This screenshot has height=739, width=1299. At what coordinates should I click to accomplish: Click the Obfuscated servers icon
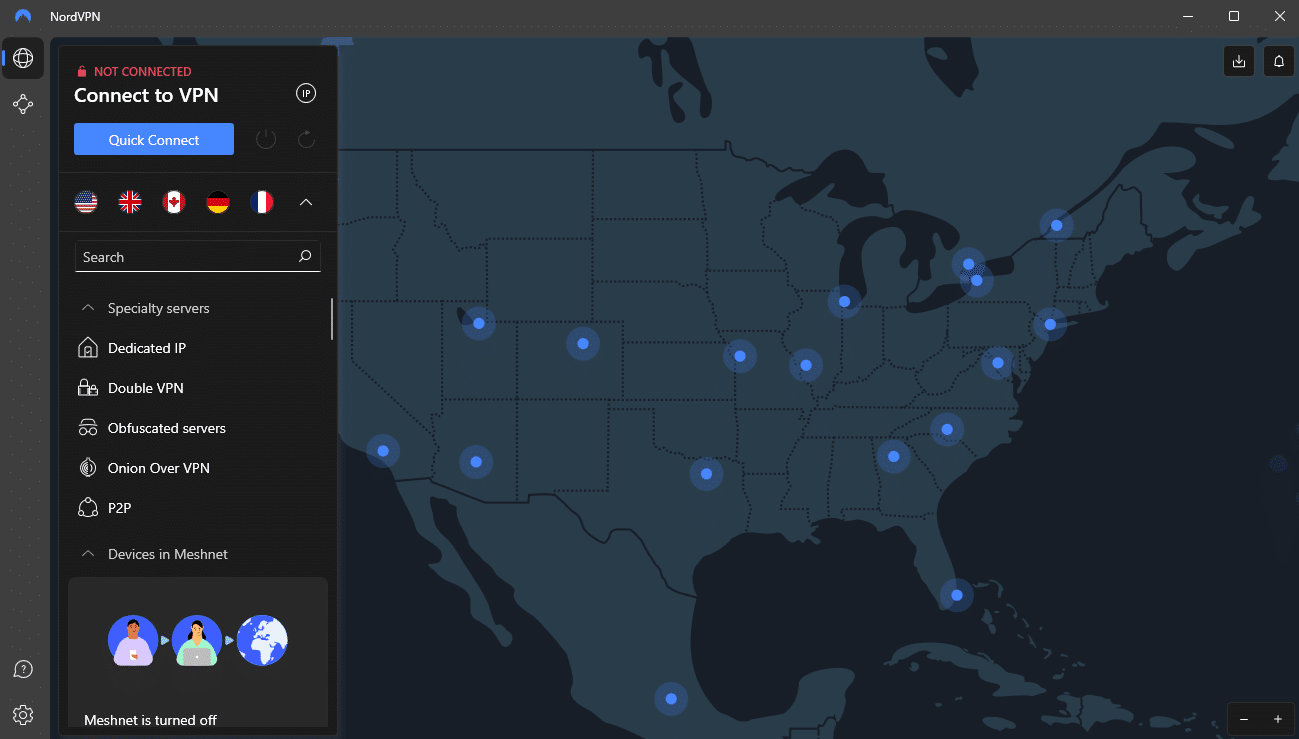[88, 428]
